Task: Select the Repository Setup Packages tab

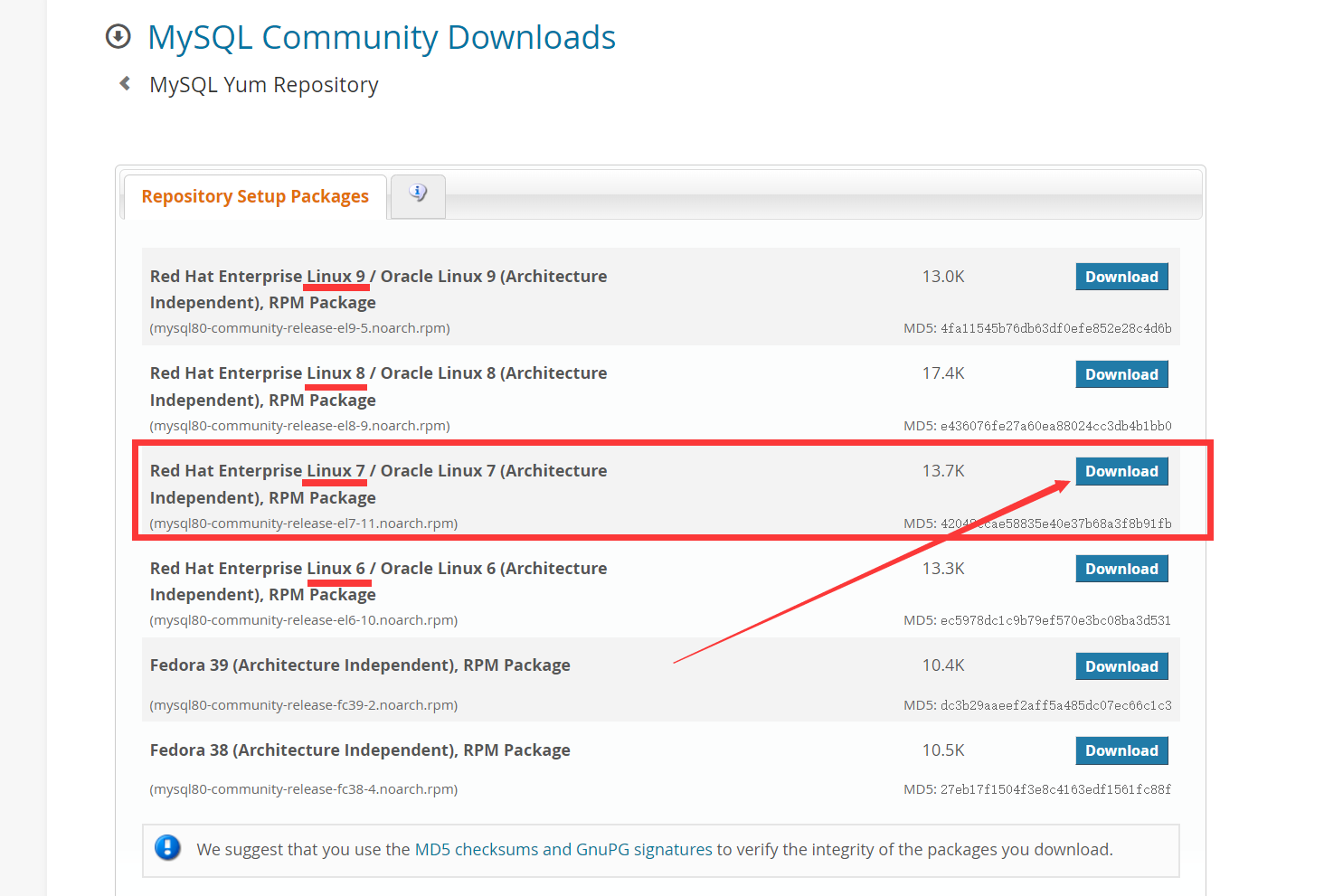Action: pos(255,196)
